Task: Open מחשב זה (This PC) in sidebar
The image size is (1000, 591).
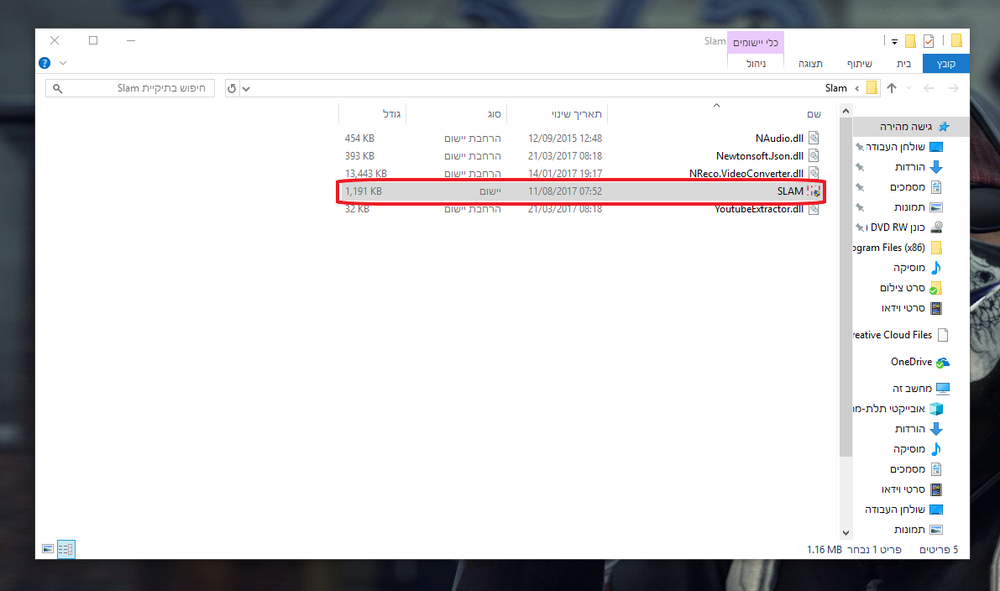Action: tap(914, 387)
